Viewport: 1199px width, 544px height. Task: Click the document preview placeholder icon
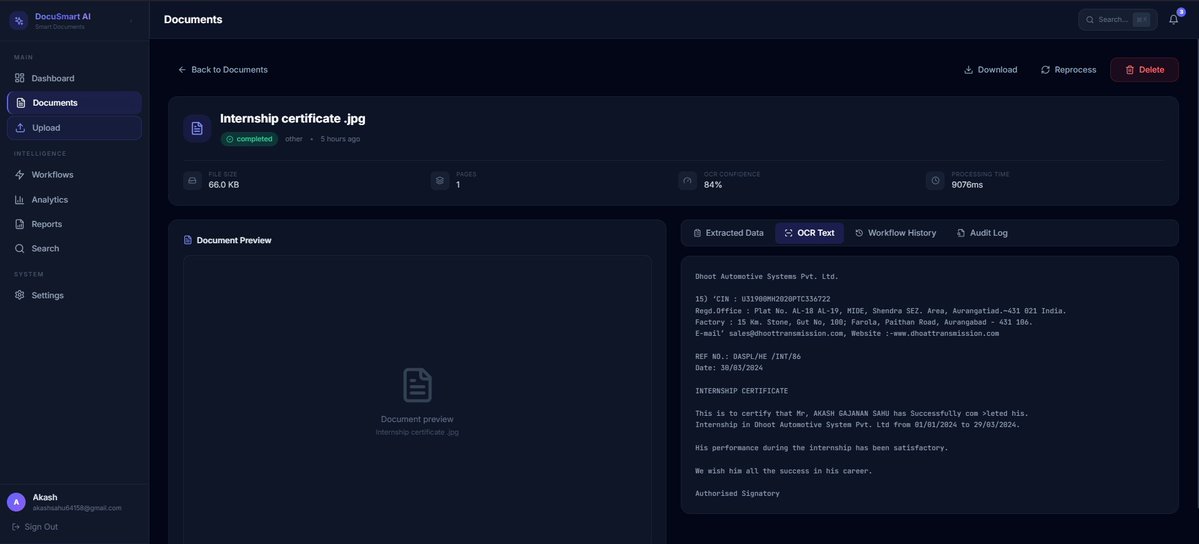418,385
